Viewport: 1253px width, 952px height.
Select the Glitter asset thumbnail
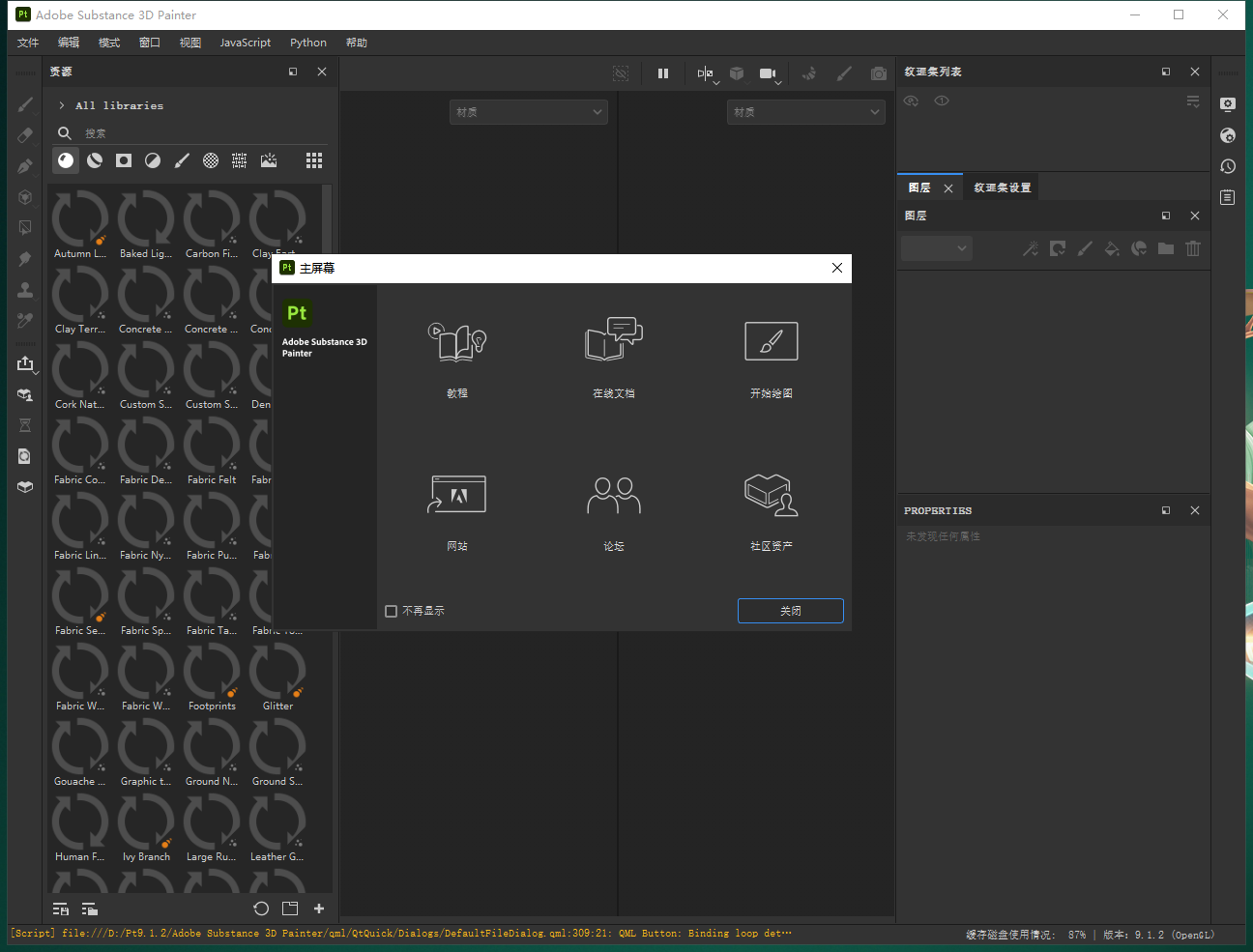click(277, 676)
